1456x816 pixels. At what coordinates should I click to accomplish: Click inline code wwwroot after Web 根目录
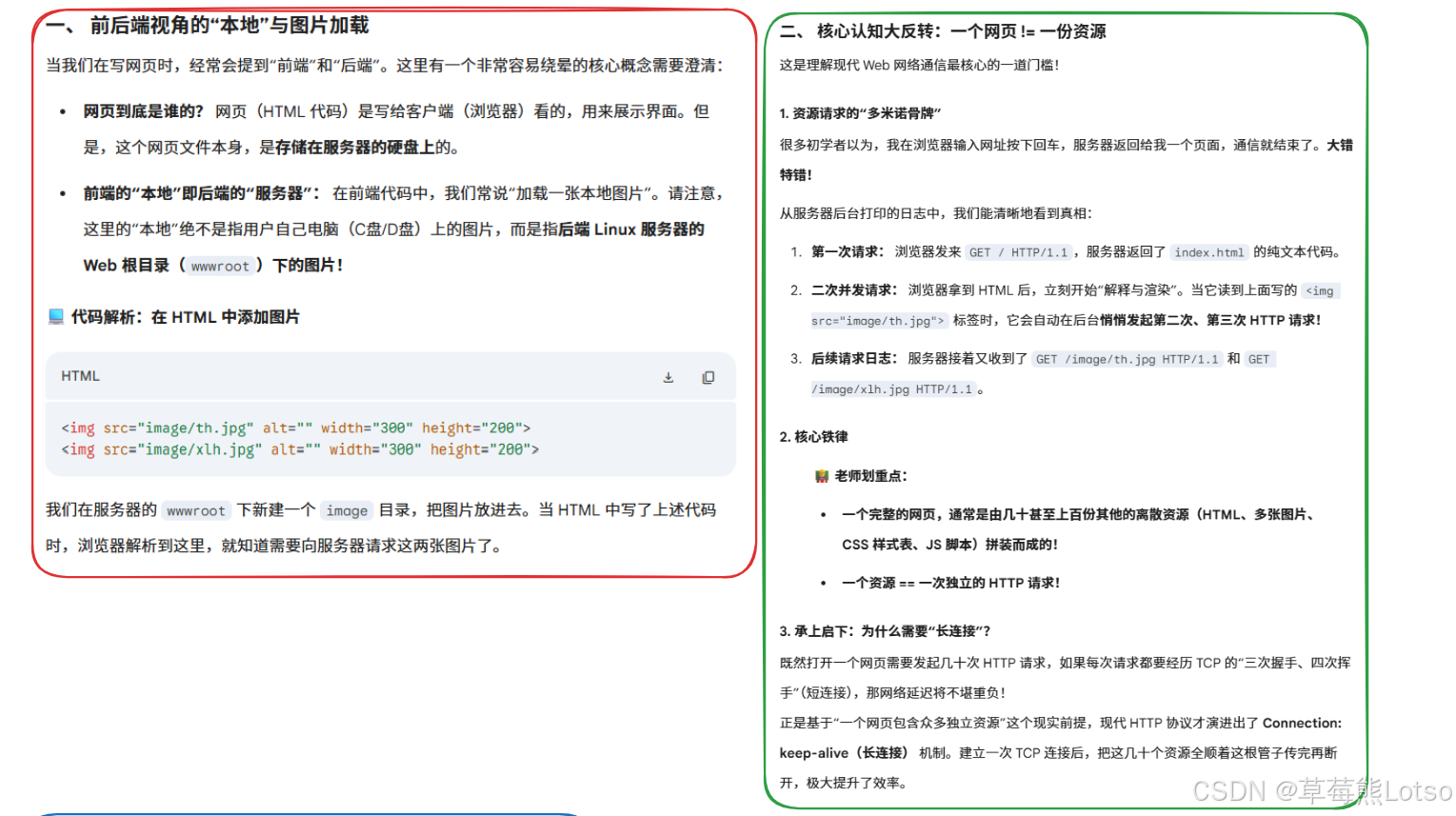pos(220,267)
